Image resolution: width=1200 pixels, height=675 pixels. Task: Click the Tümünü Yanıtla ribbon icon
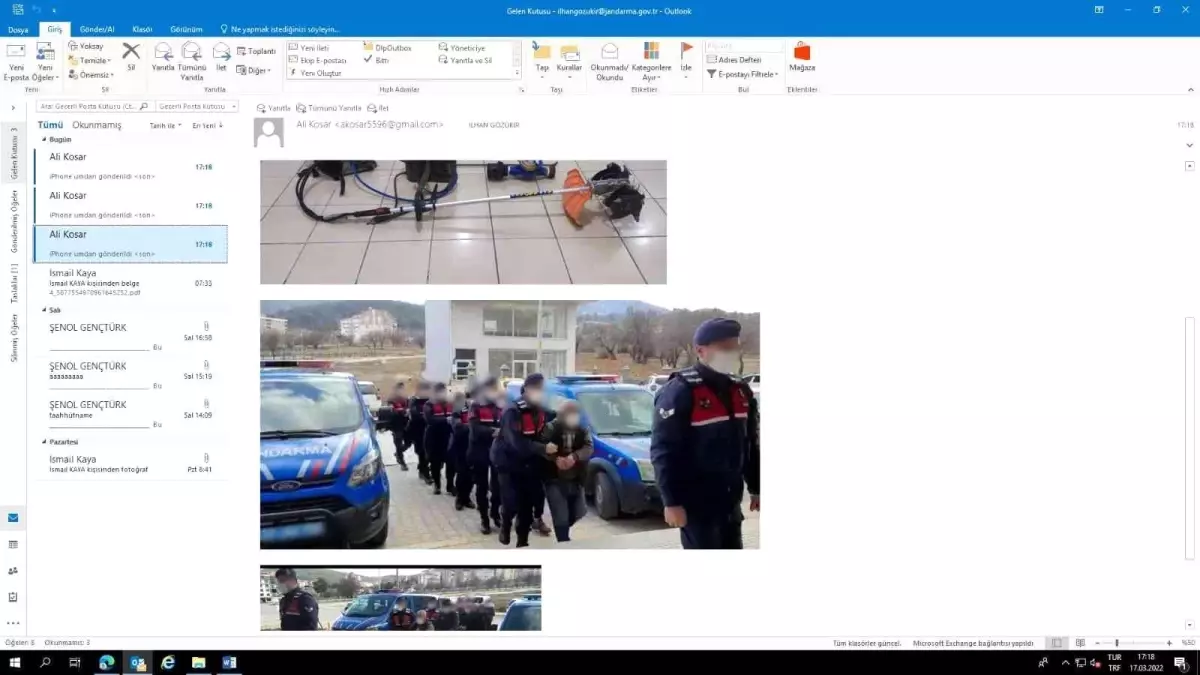tap(192, 60)
